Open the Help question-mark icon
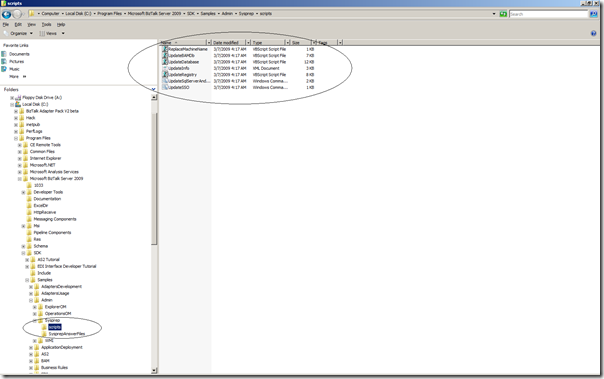The image size is (604, 379). (x=593, y=34)
